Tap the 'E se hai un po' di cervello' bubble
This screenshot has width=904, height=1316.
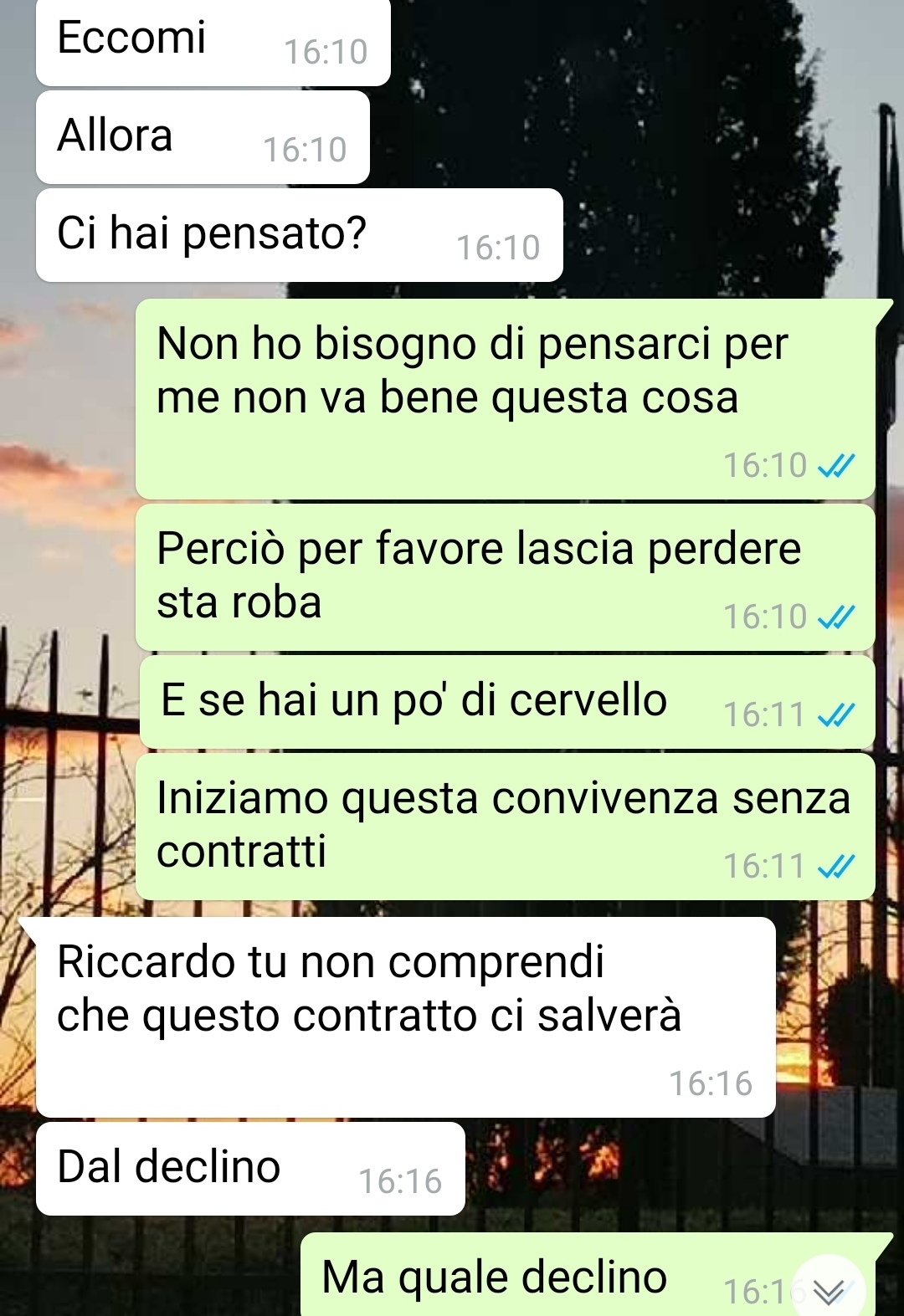pyautogui.click(x=507, y=702)
